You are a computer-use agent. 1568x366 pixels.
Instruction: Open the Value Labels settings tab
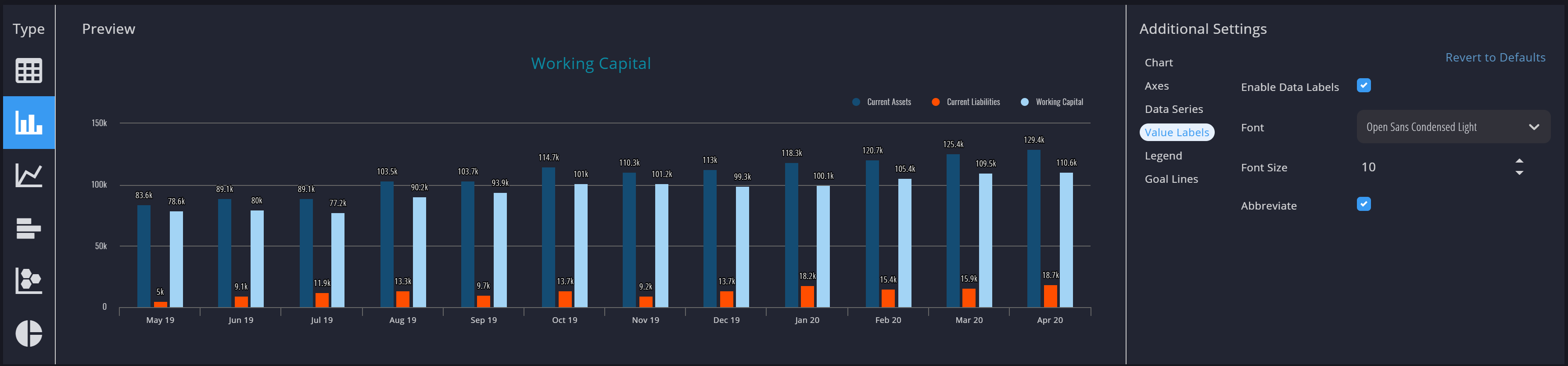pyautogui.click(x=1177, y=132)
